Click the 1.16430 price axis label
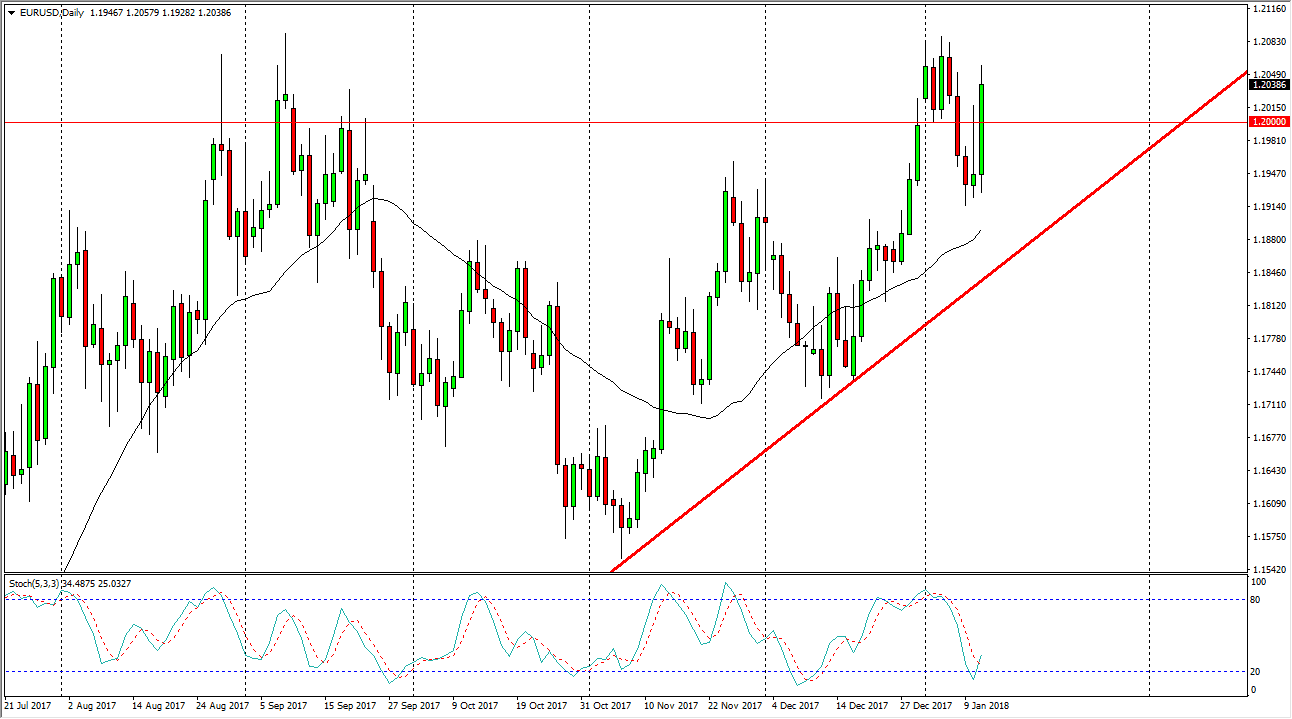The height and width of the screenshot is (719, 1292). click(x=1271, y=471)
